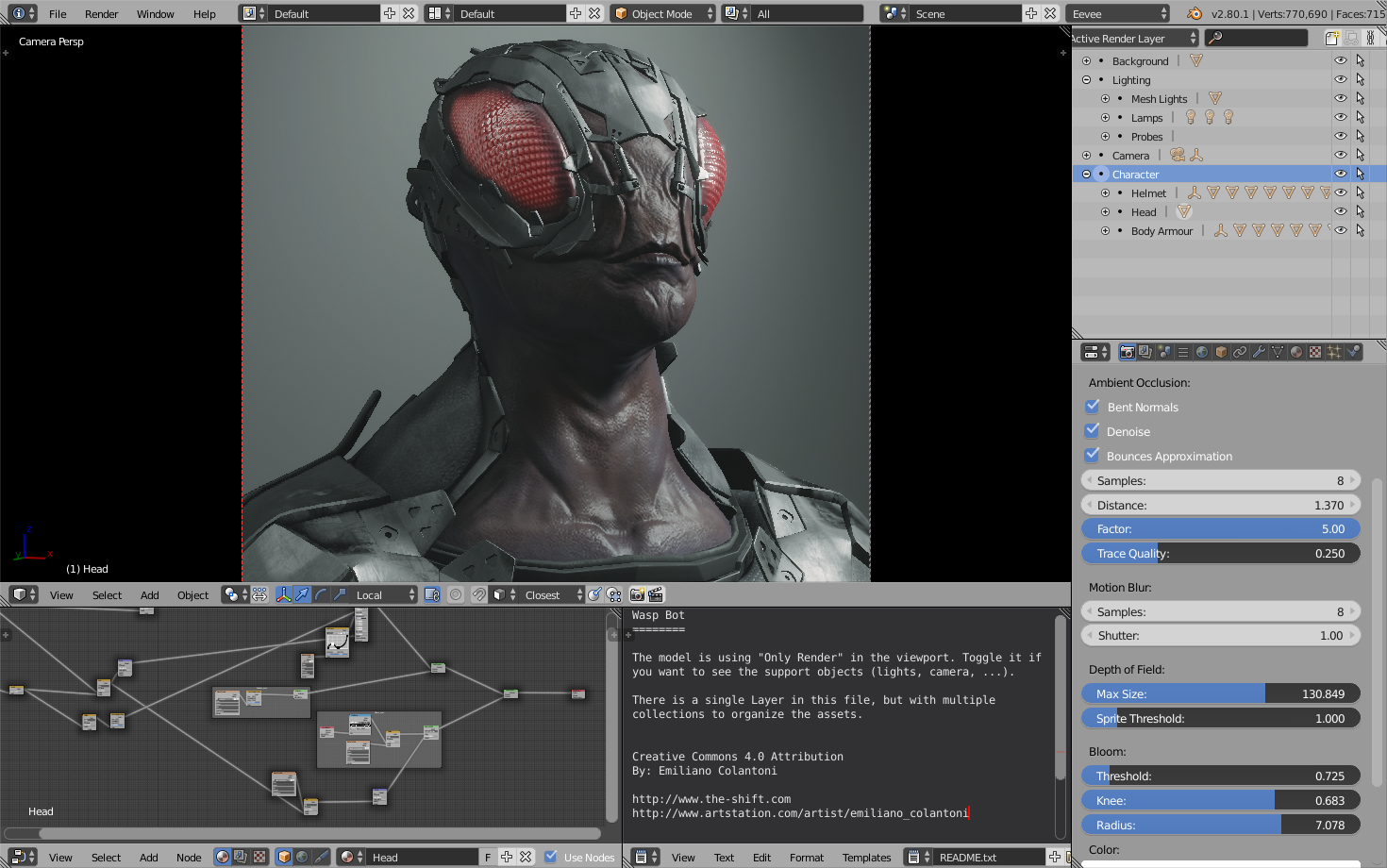Screen dimensions: 1387x868
Task: Uncheck Use Nodes in the node editor header
Action: [x=550, y=857]
